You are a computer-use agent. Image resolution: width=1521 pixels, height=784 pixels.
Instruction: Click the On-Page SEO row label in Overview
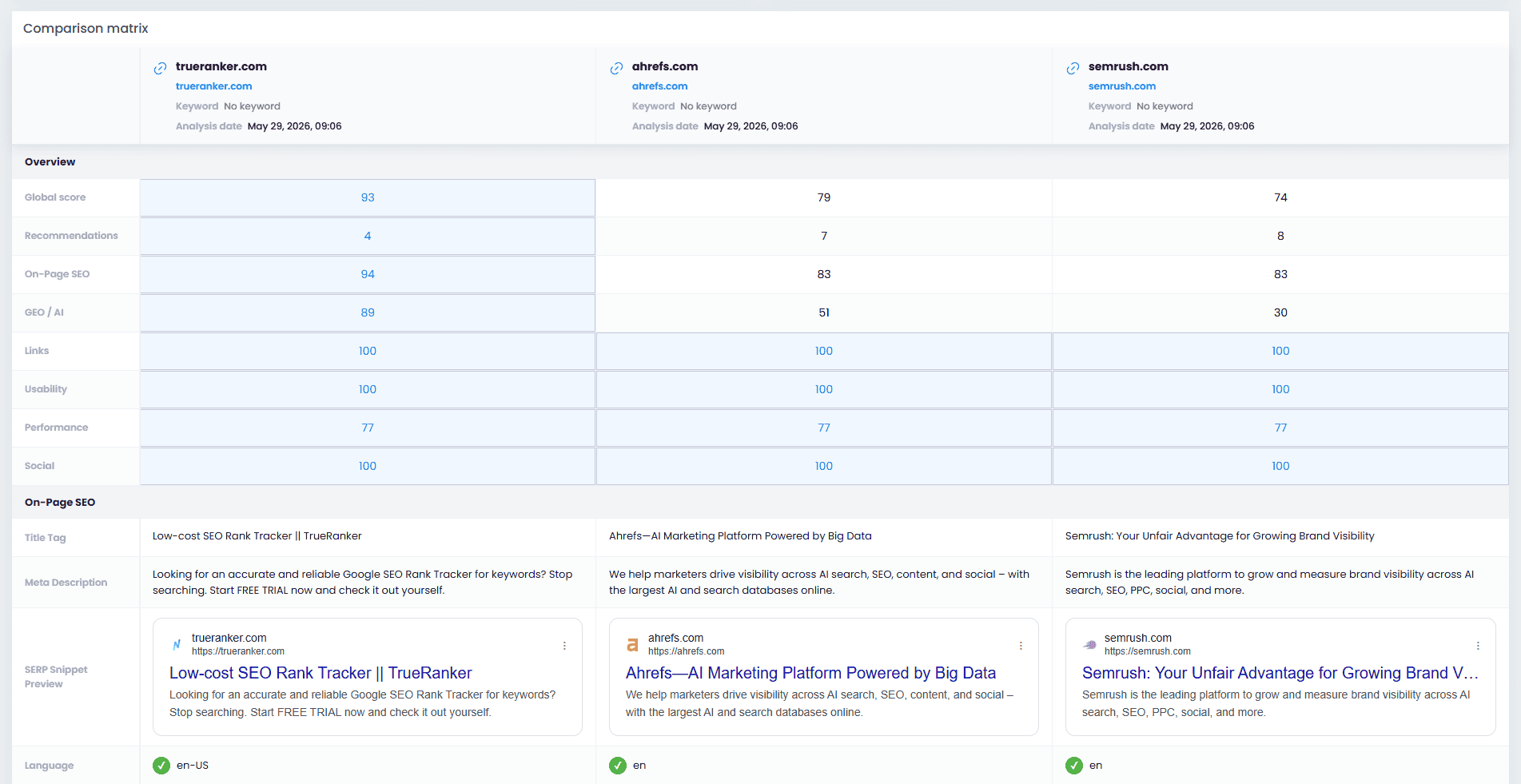(x=57, y=274)
